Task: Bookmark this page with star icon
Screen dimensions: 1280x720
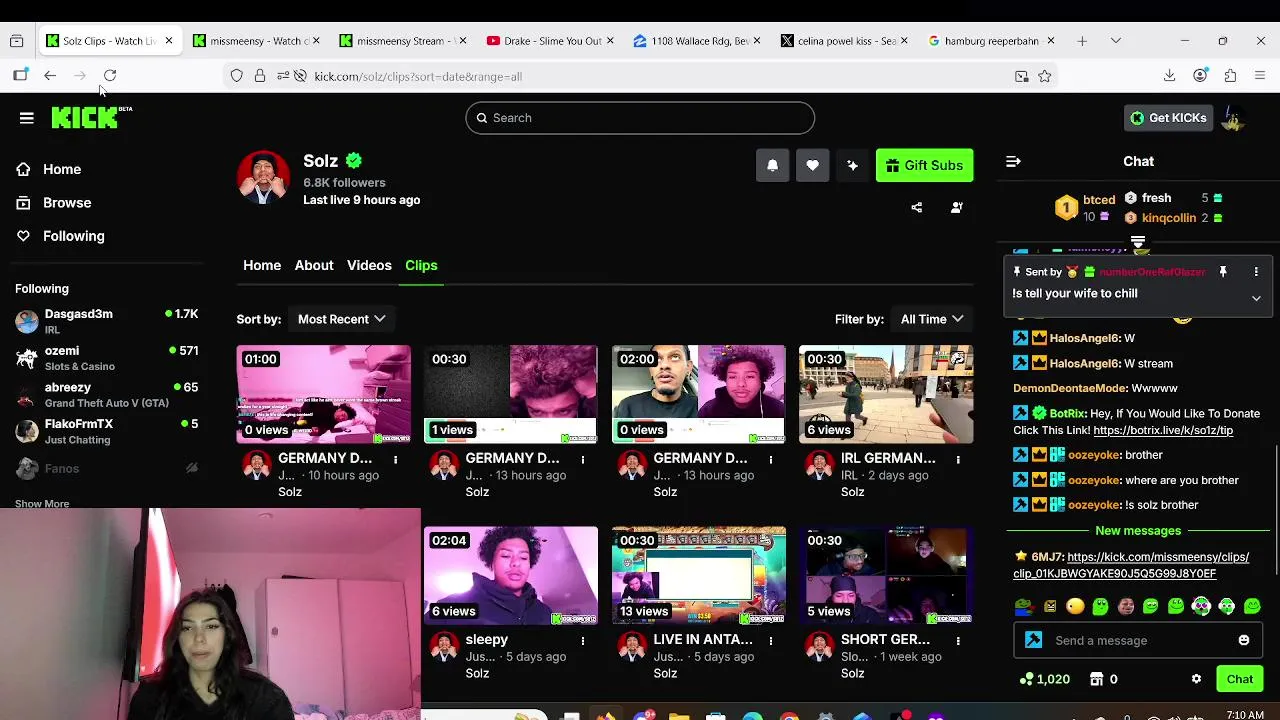Action: 1045,76
